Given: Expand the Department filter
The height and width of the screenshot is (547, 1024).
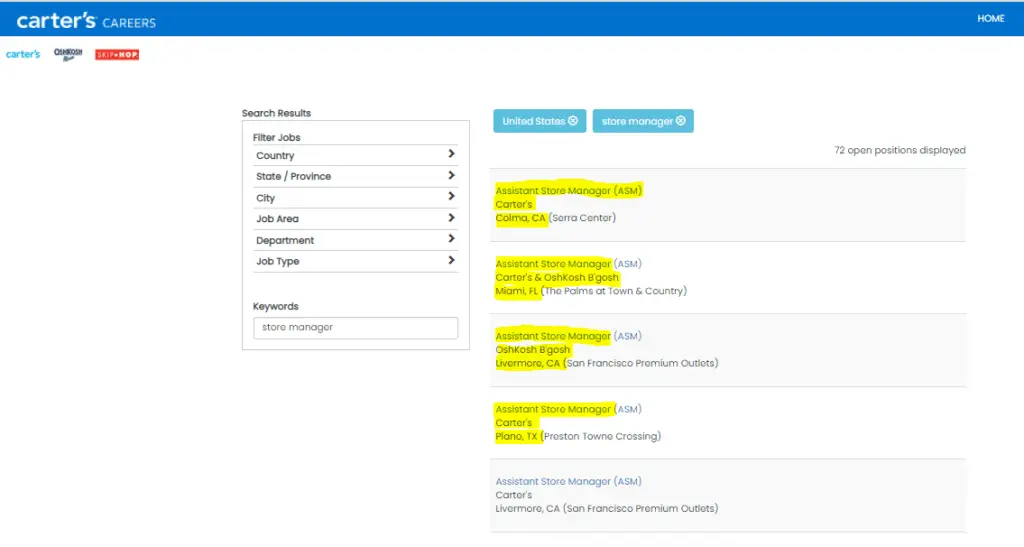Looking at the screenshot, I should (355, 240).
